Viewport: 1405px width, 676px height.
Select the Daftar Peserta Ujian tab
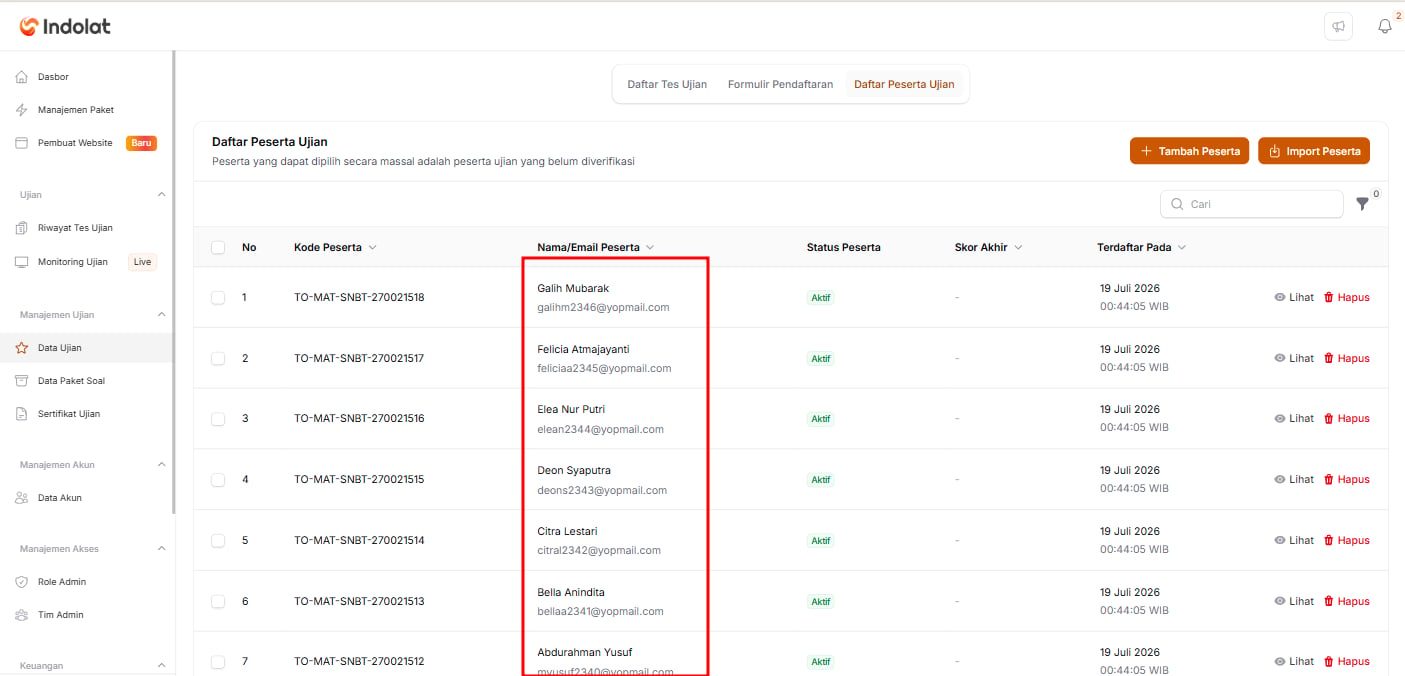click(x=904, y=85)
